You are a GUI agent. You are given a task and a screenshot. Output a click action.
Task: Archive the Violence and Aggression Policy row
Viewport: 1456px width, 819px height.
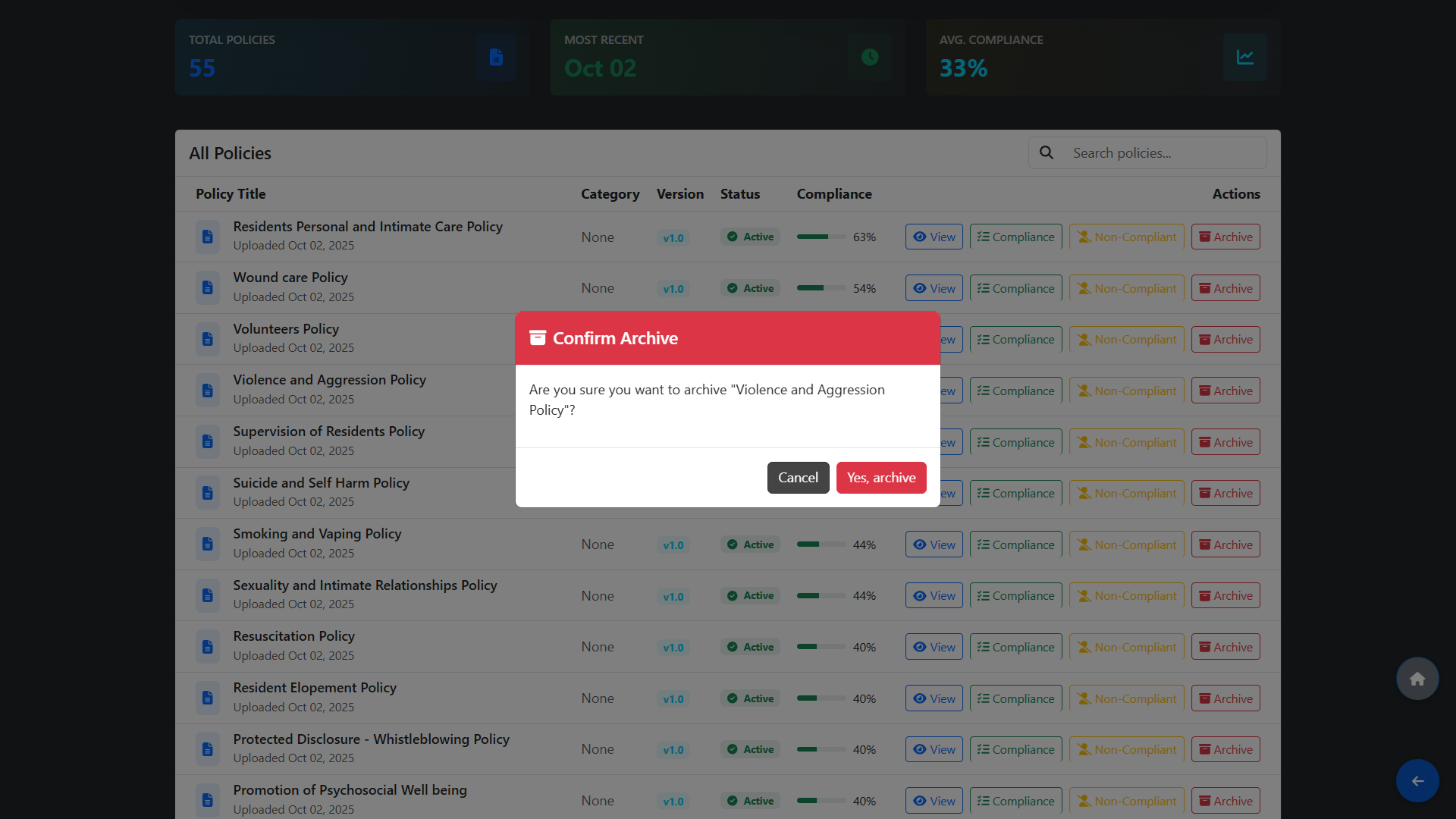(x=1225, y=391)
